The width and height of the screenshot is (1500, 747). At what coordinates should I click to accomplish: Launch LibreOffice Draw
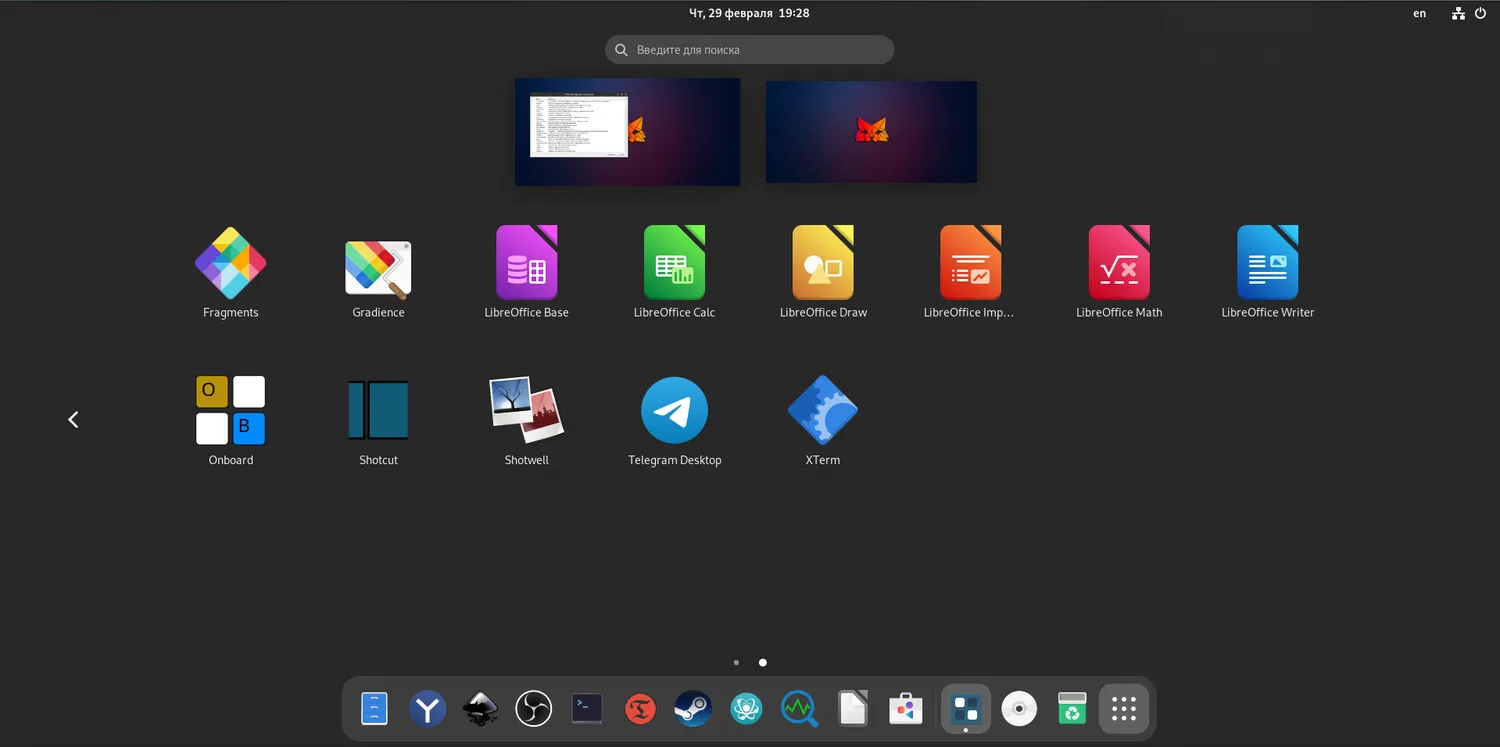tap(823, 262)
